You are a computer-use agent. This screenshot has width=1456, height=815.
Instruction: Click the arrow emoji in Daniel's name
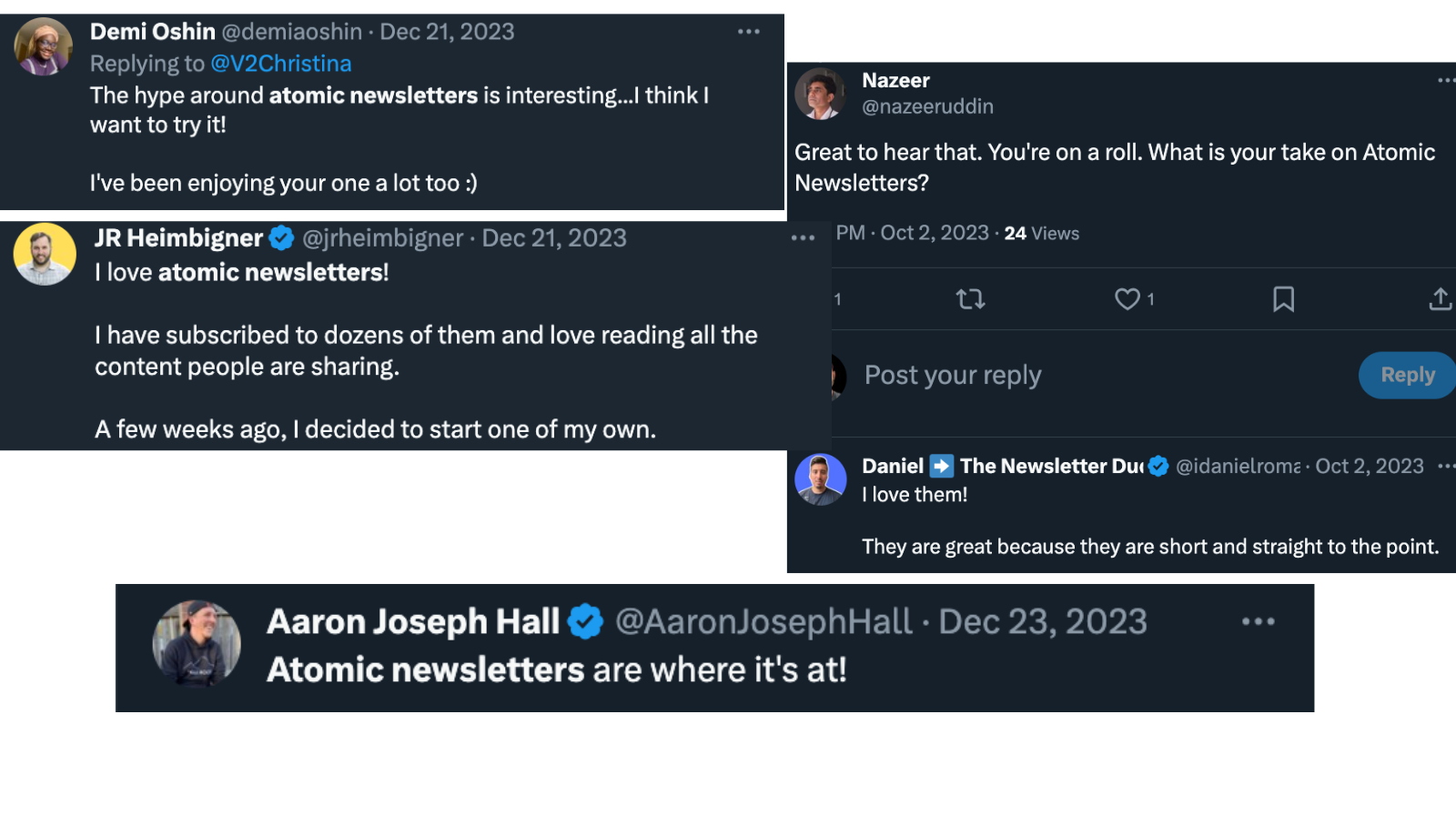pos(942,467)
